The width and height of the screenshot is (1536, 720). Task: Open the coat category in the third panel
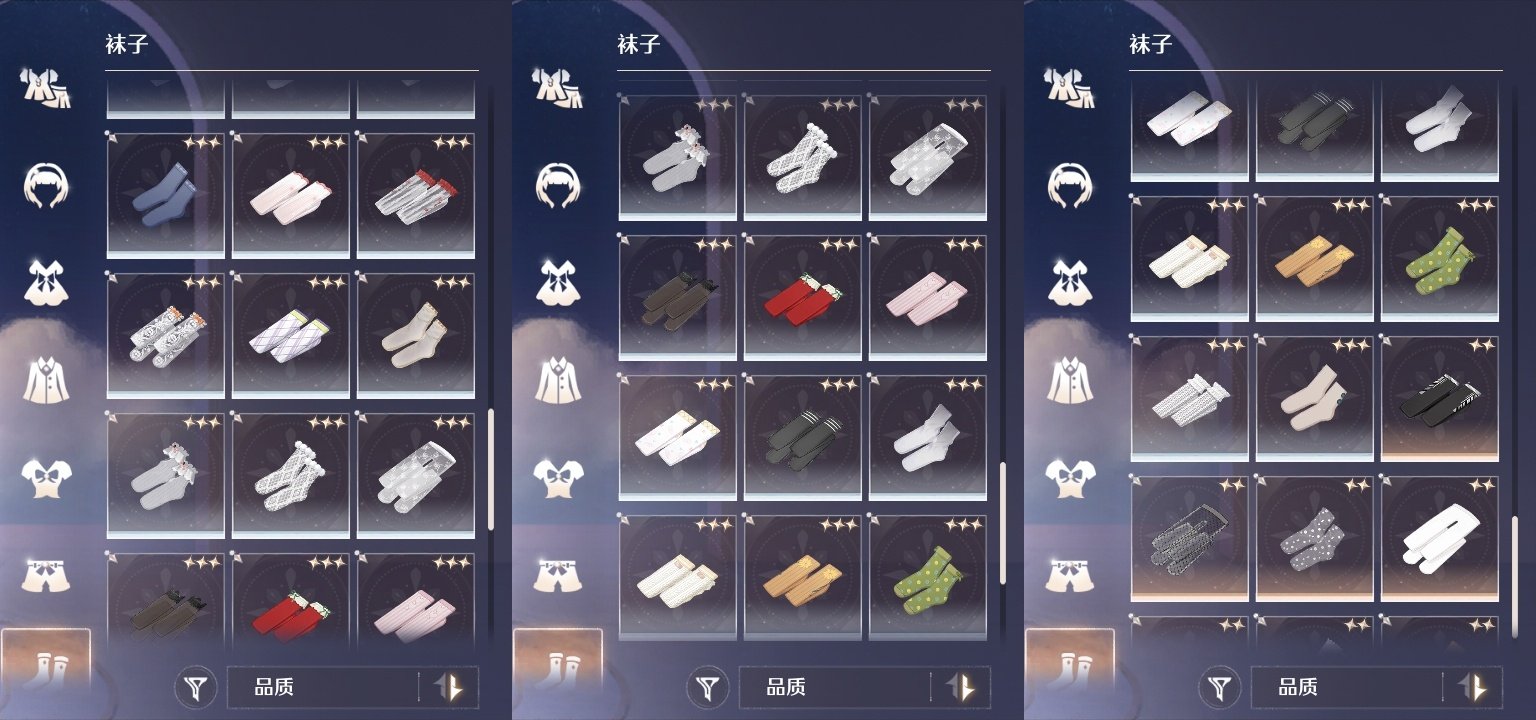(x=1070, y=378)
